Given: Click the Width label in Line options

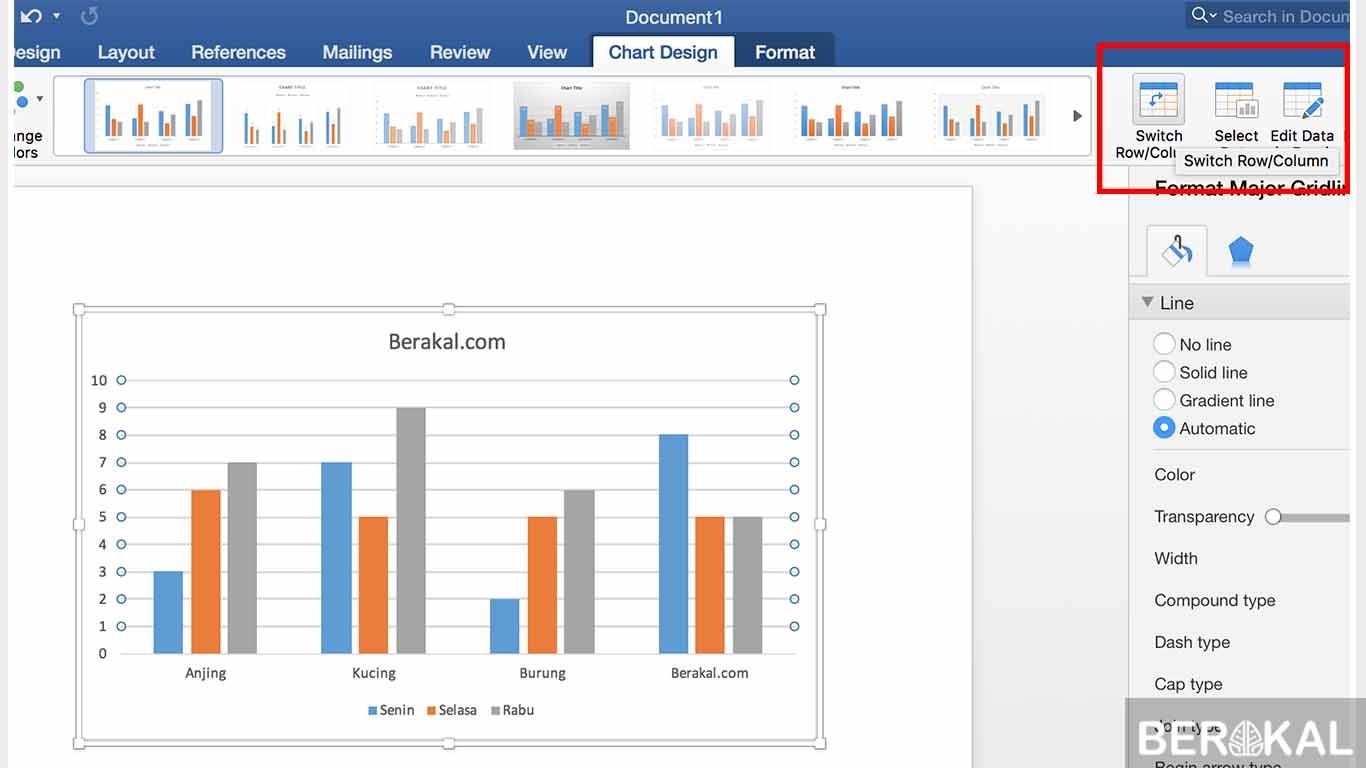Looking at the screenshot, I should [x=1176, y=559].
